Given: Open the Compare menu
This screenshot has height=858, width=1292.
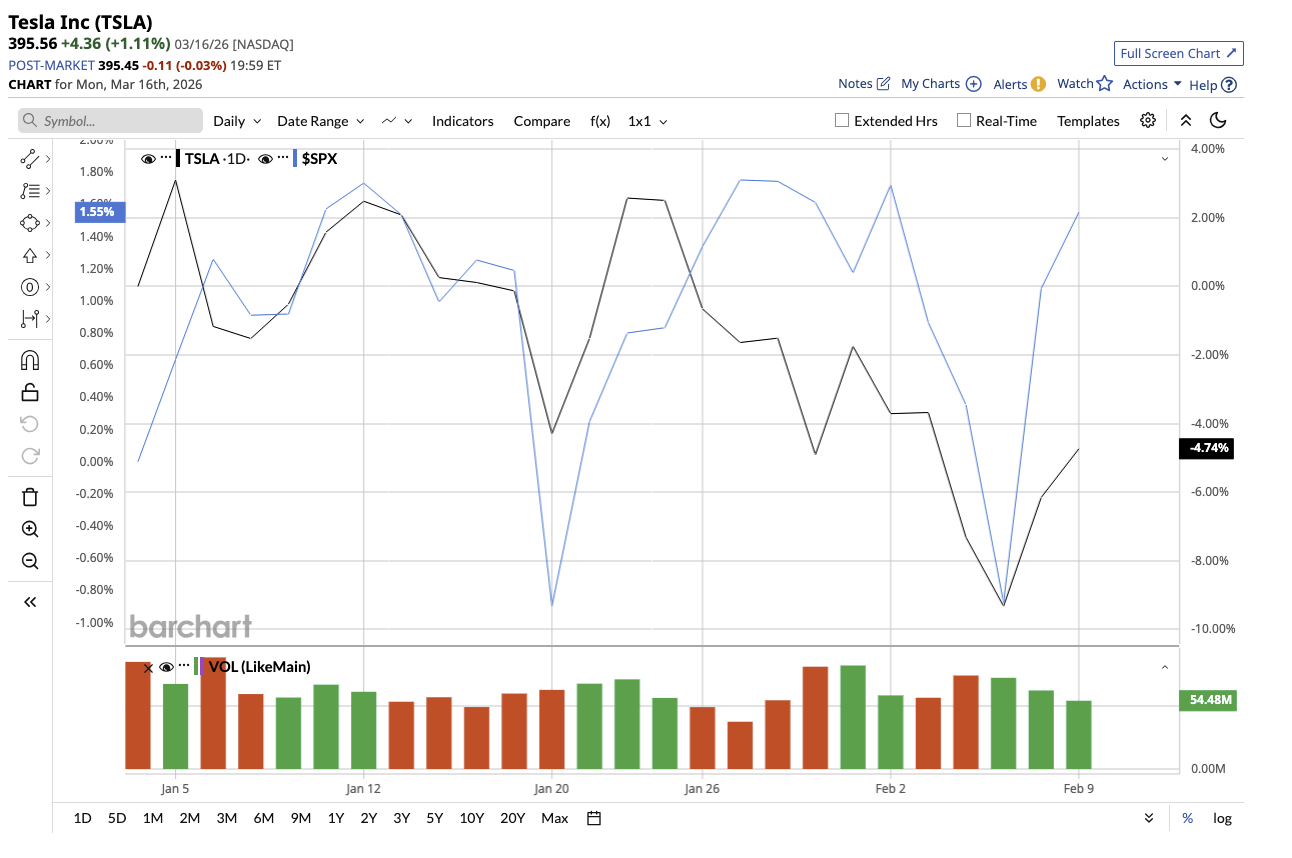Looking at the screenshot, I should [x=542, y=121].
